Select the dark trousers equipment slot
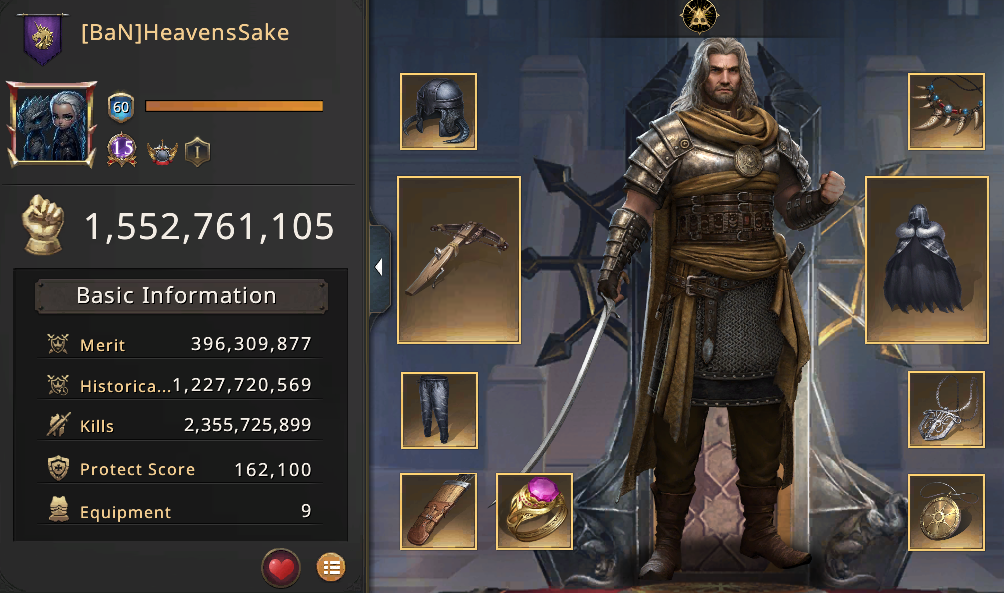Viewport: 1004px width, 593px height. pyautogui.click(x=439, y=410)
